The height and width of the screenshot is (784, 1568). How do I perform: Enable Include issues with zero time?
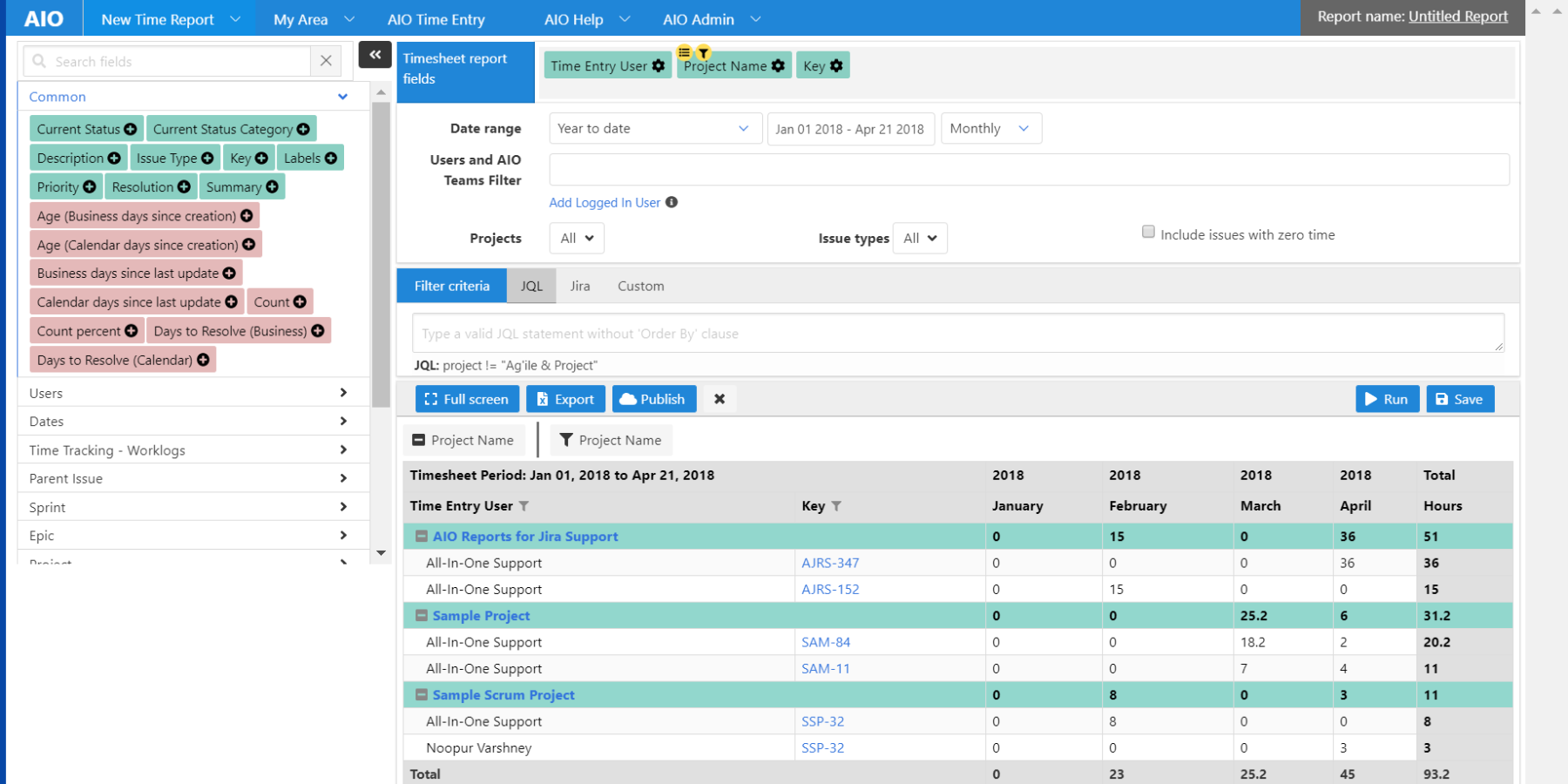1147,232
